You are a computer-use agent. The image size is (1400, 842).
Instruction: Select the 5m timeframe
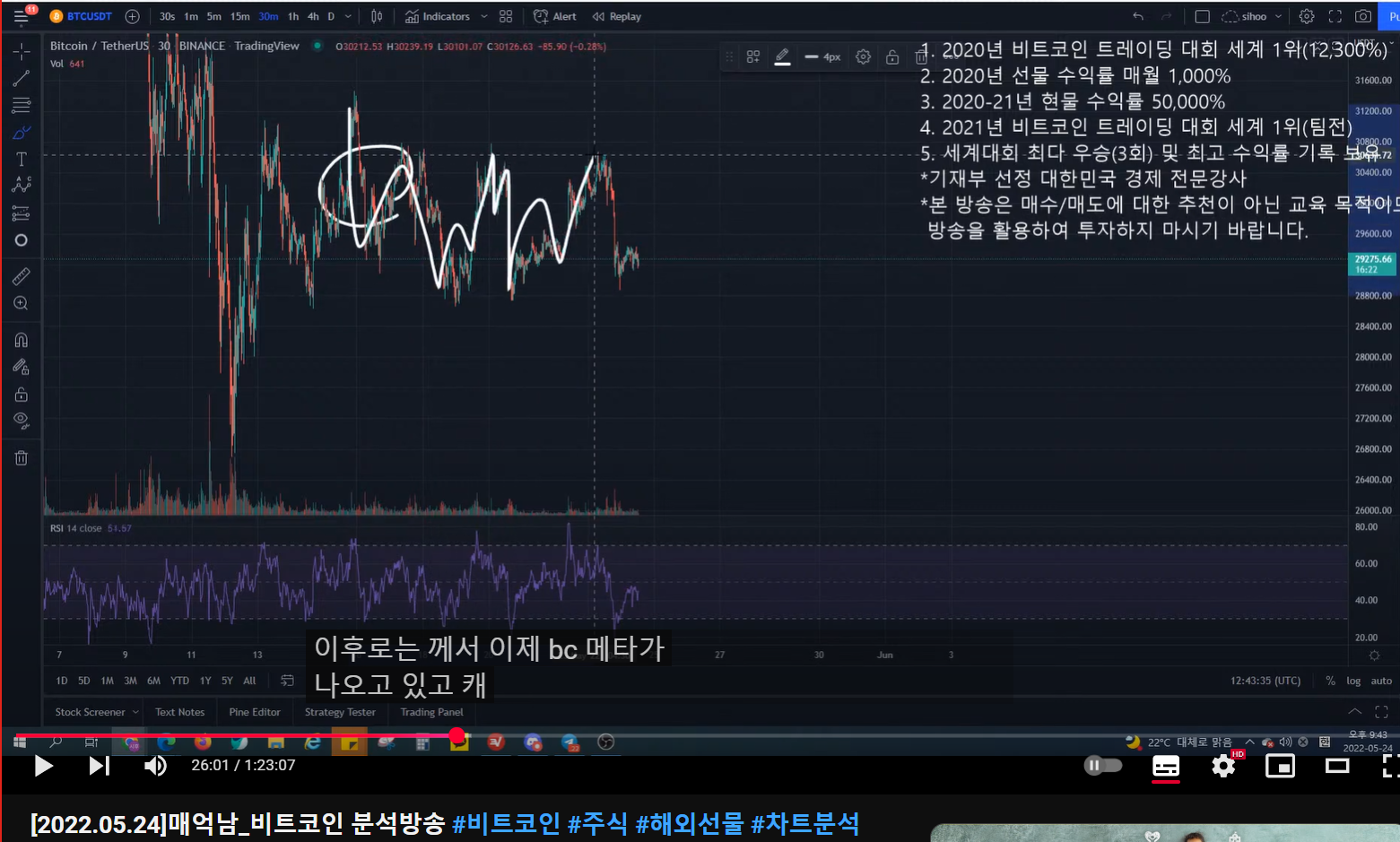tap(213, 16)
